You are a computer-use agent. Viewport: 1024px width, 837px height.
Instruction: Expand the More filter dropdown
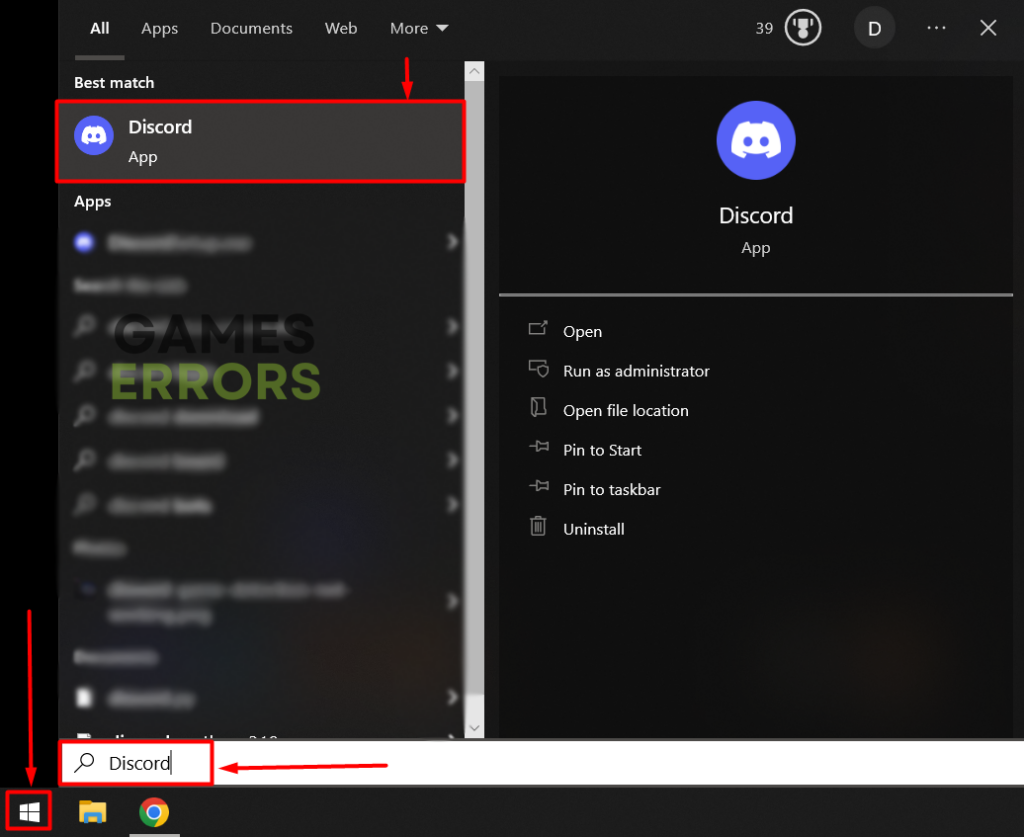coord(419,28)
